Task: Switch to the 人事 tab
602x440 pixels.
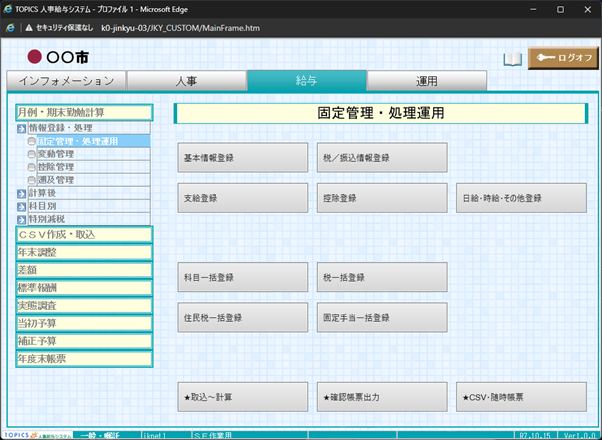Action: click(187, 81)
